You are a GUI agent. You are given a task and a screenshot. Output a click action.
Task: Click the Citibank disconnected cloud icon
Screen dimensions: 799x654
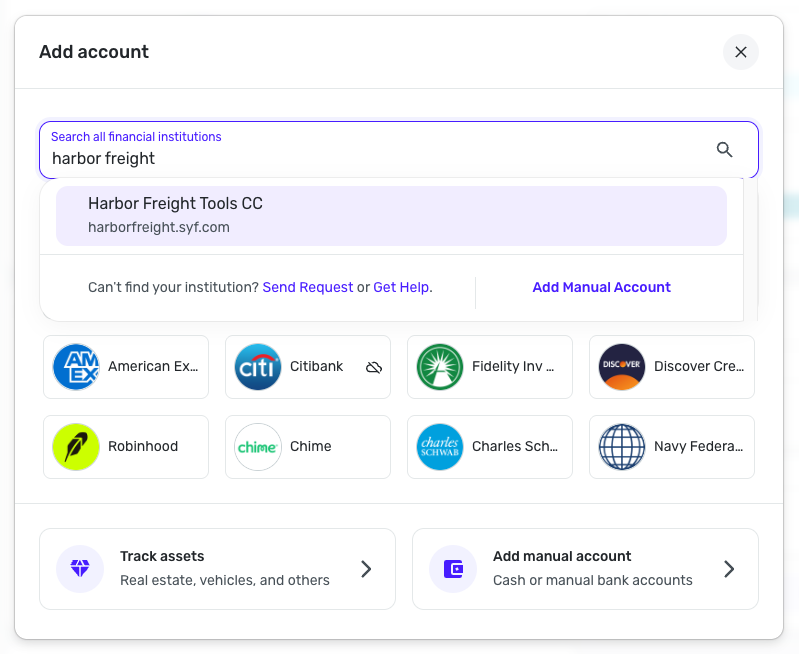pyautogui.click(x=374, y=367)
